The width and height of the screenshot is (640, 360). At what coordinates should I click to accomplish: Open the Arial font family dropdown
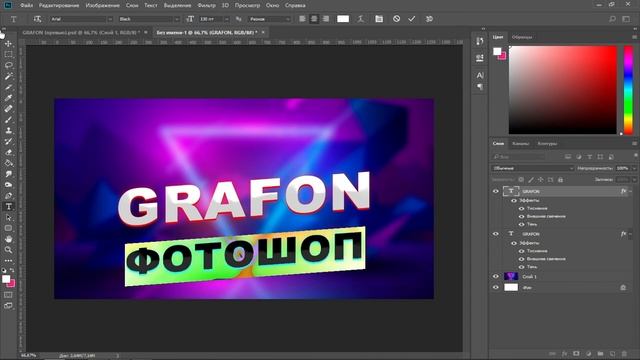[x=82, y=19]
